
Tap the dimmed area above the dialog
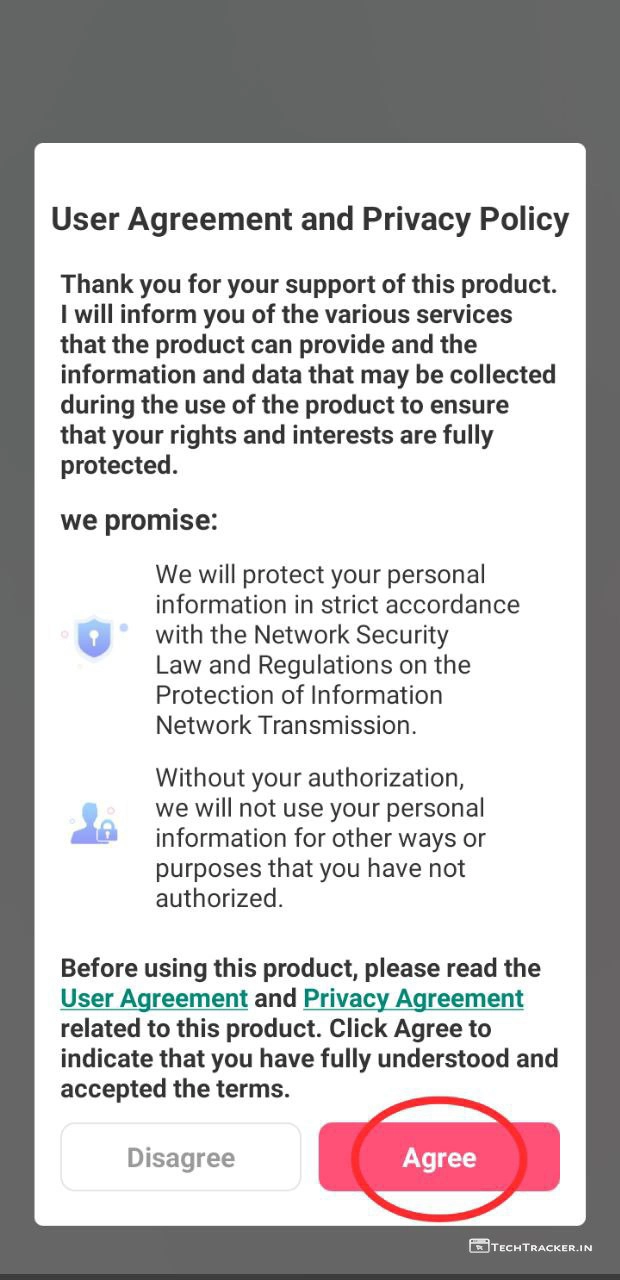310,70
